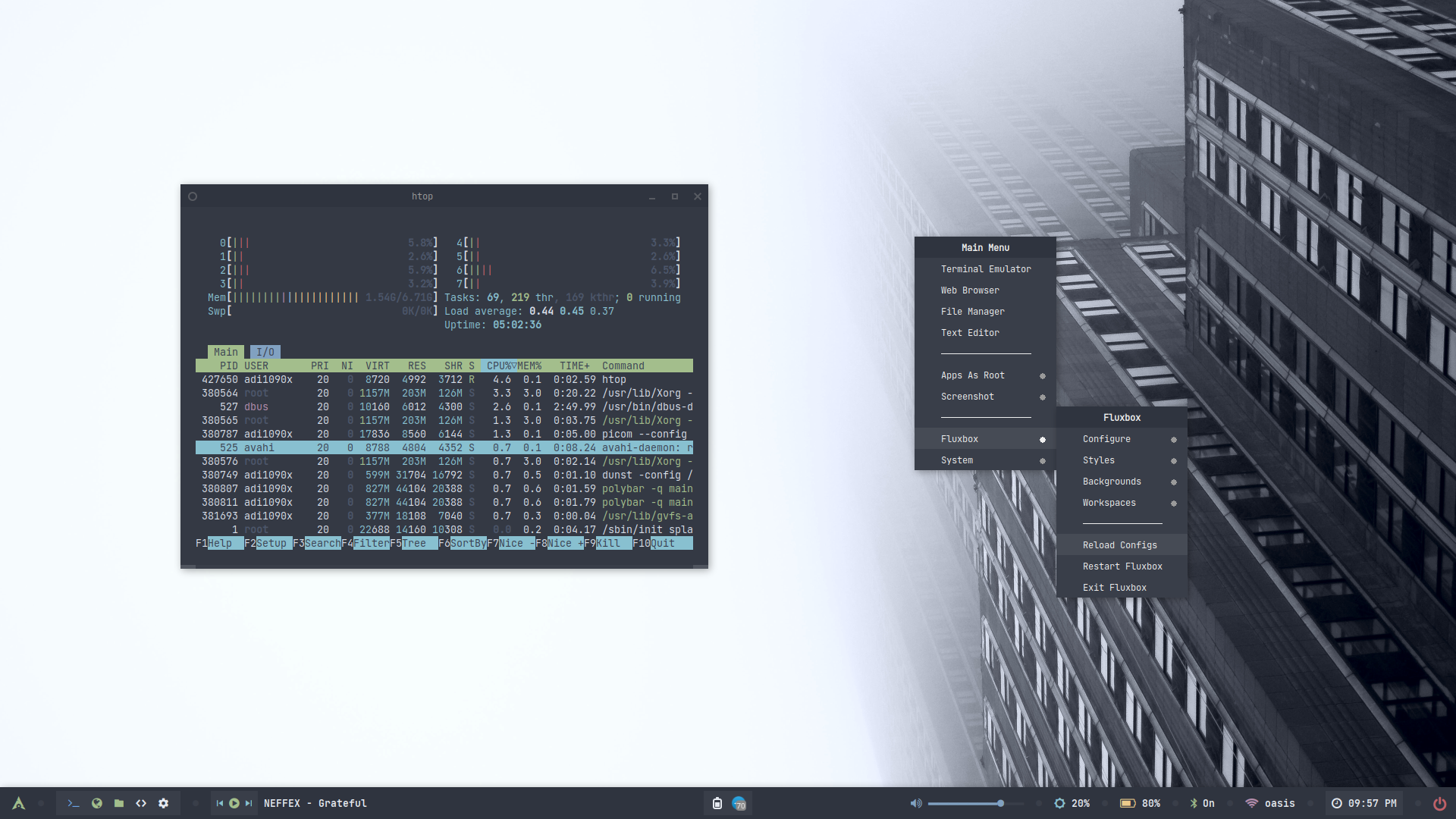Open file manager folder icon in panel
Screen dimensions: 1456x819
coord(119,803)
